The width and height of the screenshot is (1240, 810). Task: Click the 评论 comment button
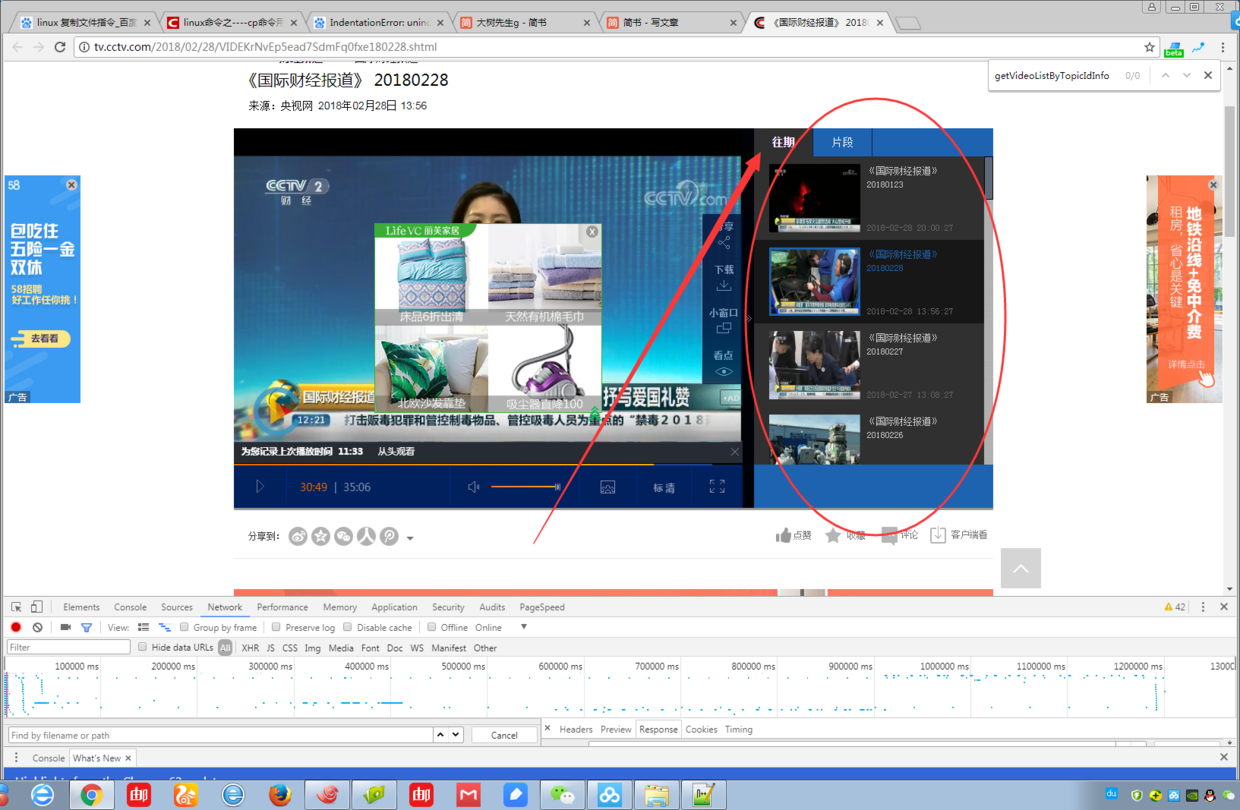coord(900,535)
